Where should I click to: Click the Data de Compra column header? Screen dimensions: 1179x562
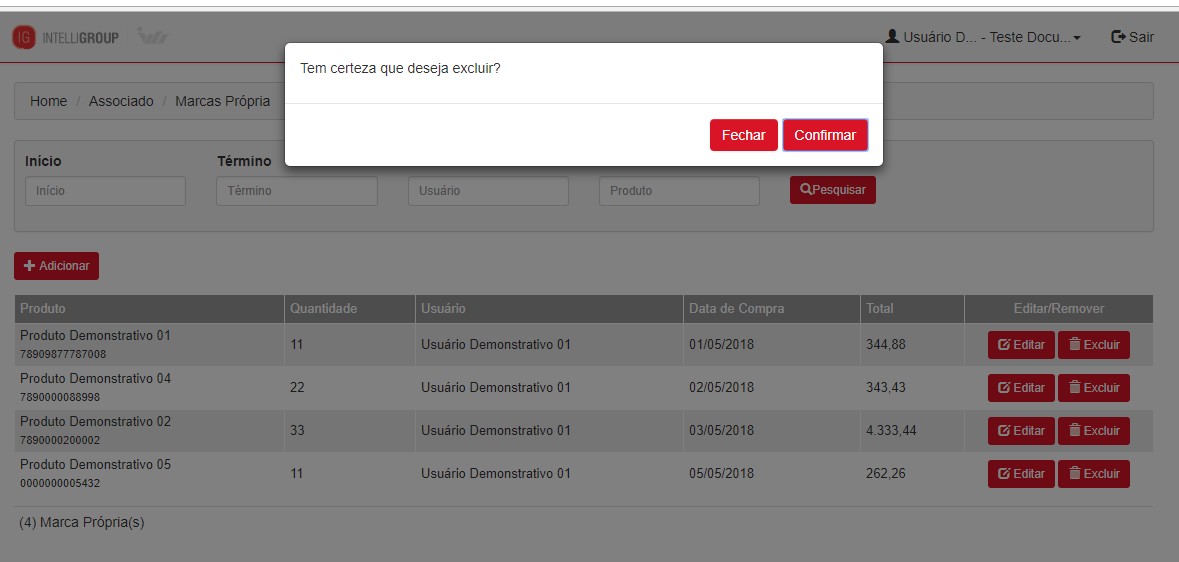[x=736, y=309]
